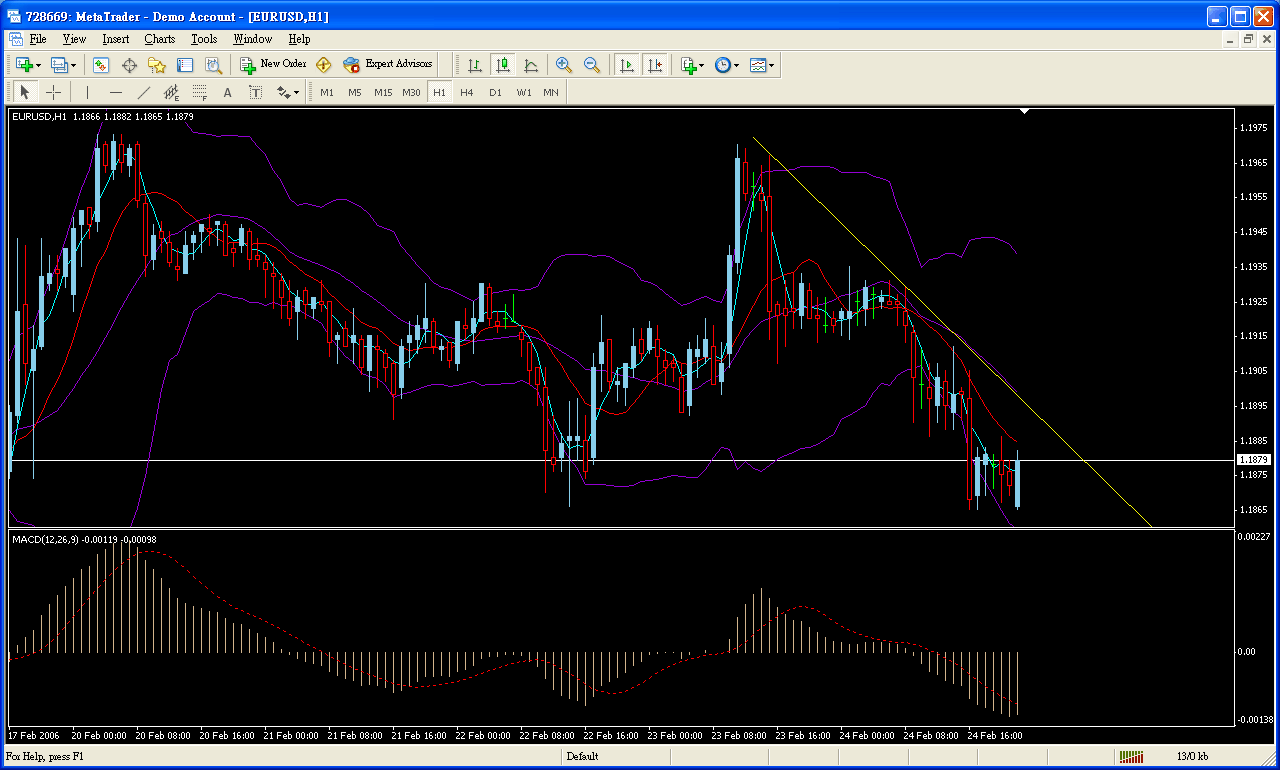Select the Text tool letter A

227,92
